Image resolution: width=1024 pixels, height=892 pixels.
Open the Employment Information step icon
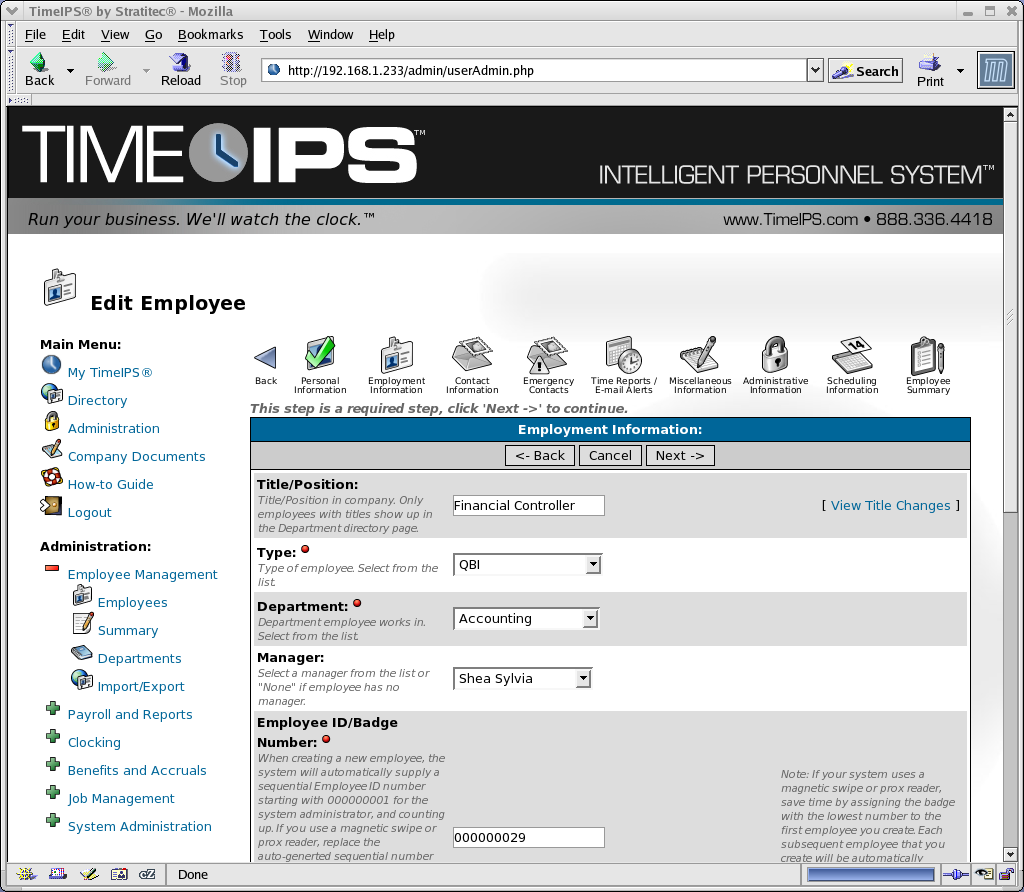[x=396, y=353]
